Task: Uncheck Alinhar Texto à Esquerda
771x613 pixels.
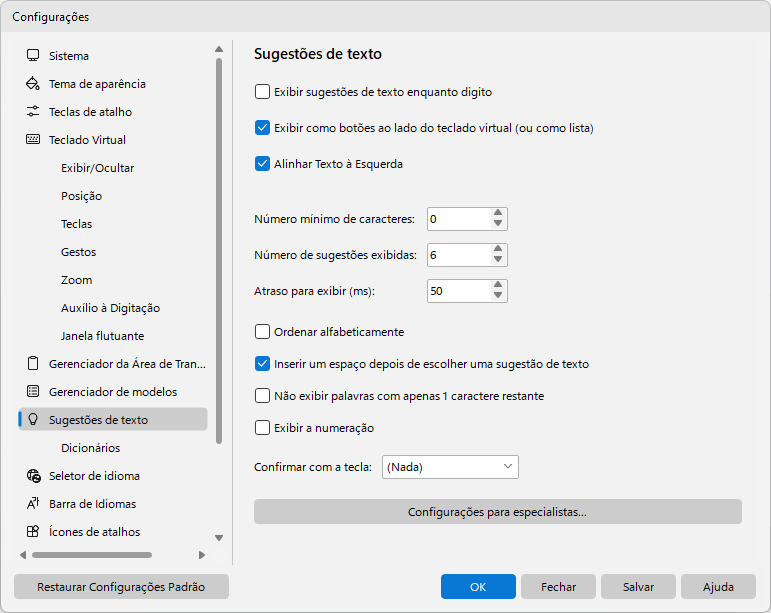Action: pos(262,164)
